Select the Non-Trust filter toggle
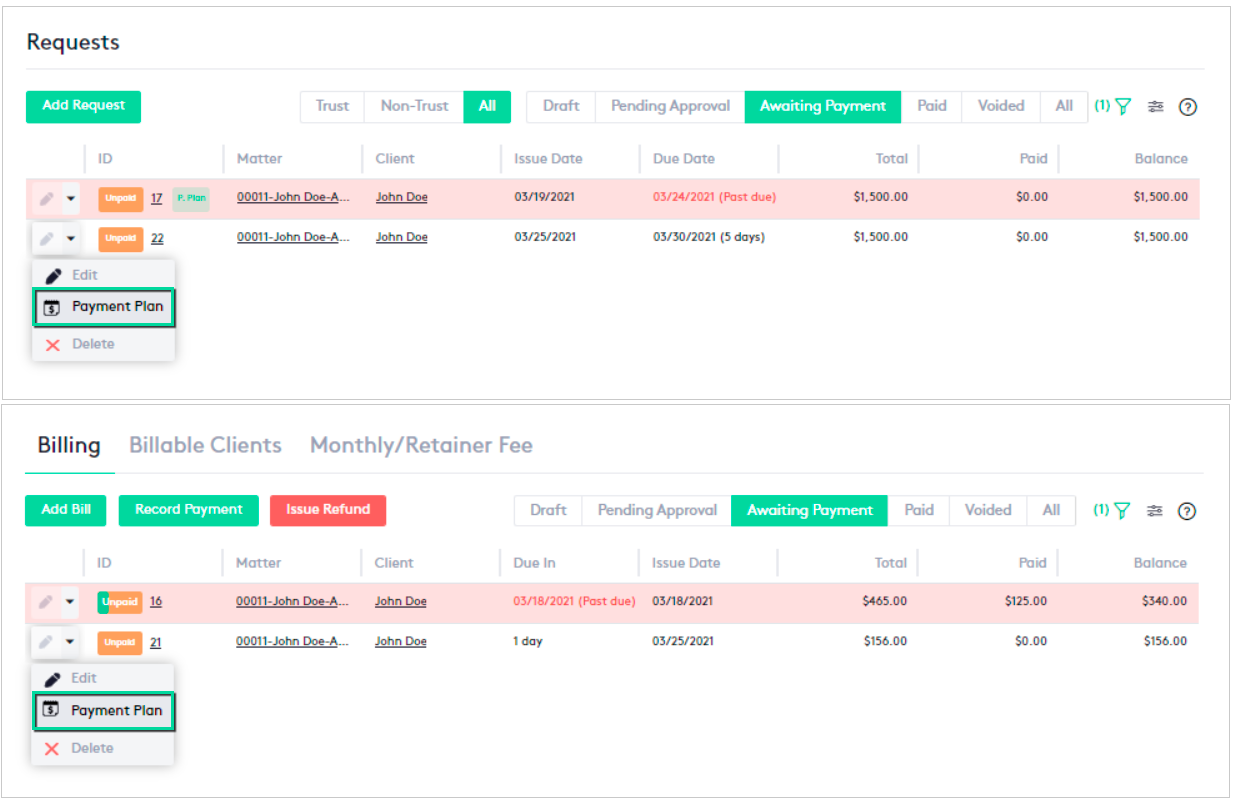The image size is (1234, 800). (x=414, y=106)
